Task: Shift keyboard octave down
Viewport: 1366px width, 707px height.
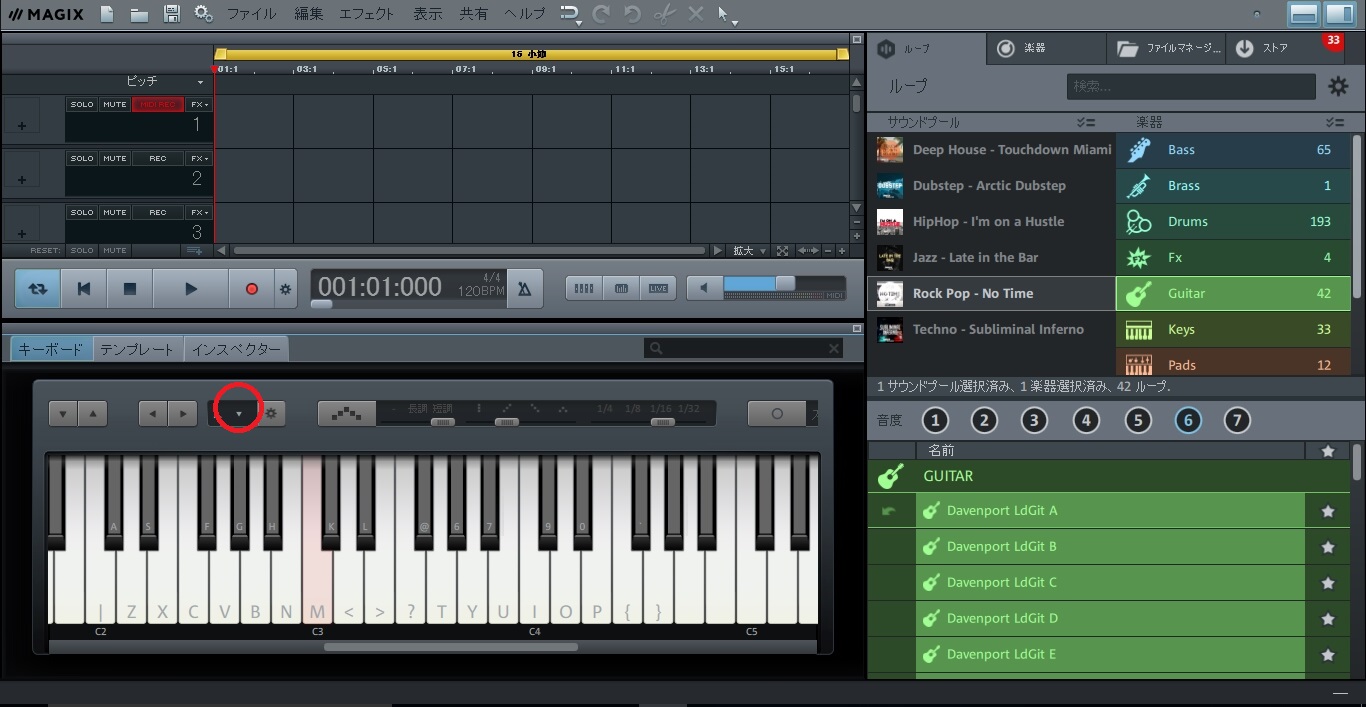Action: tap(63, 413)
